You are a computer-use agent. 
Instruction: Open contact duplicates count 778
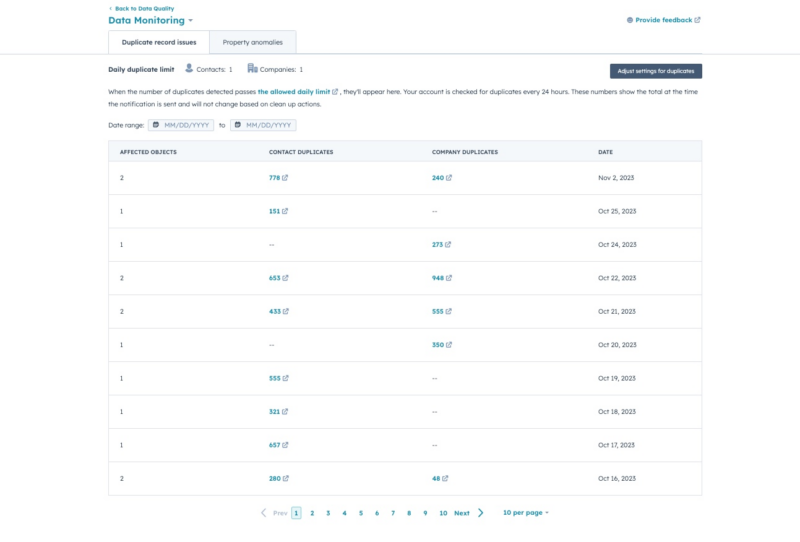(x=274, y=178)
